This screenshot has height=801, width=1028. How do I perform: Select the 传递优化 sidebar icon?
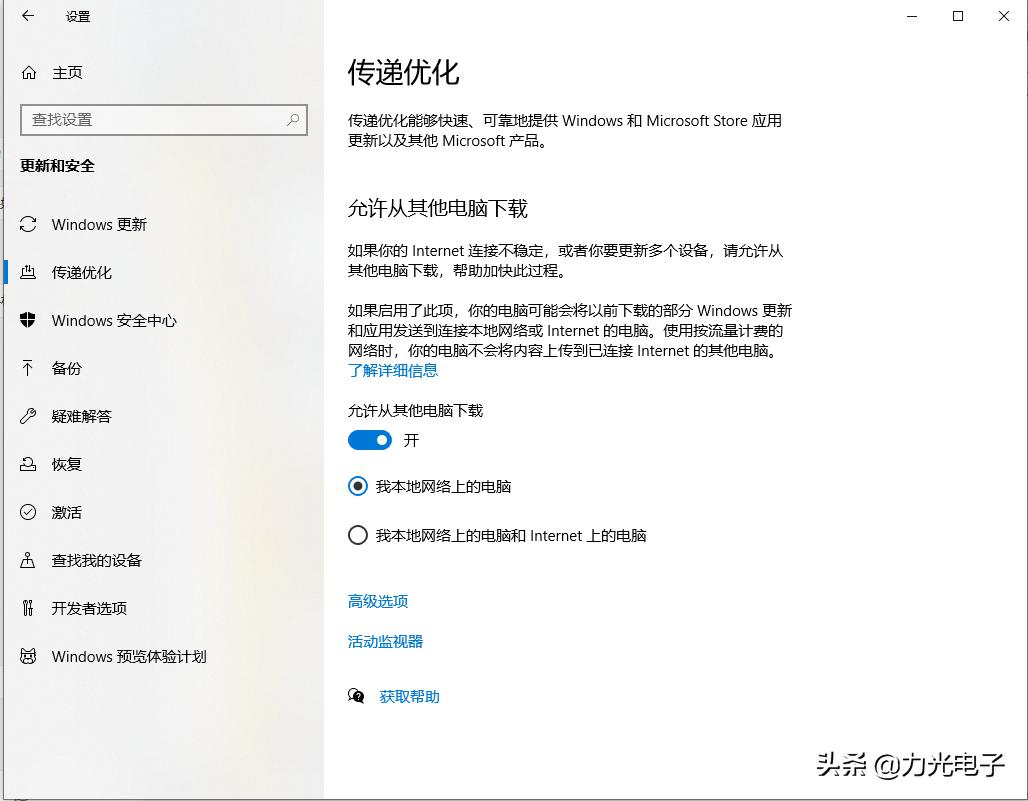pos(27,272)
